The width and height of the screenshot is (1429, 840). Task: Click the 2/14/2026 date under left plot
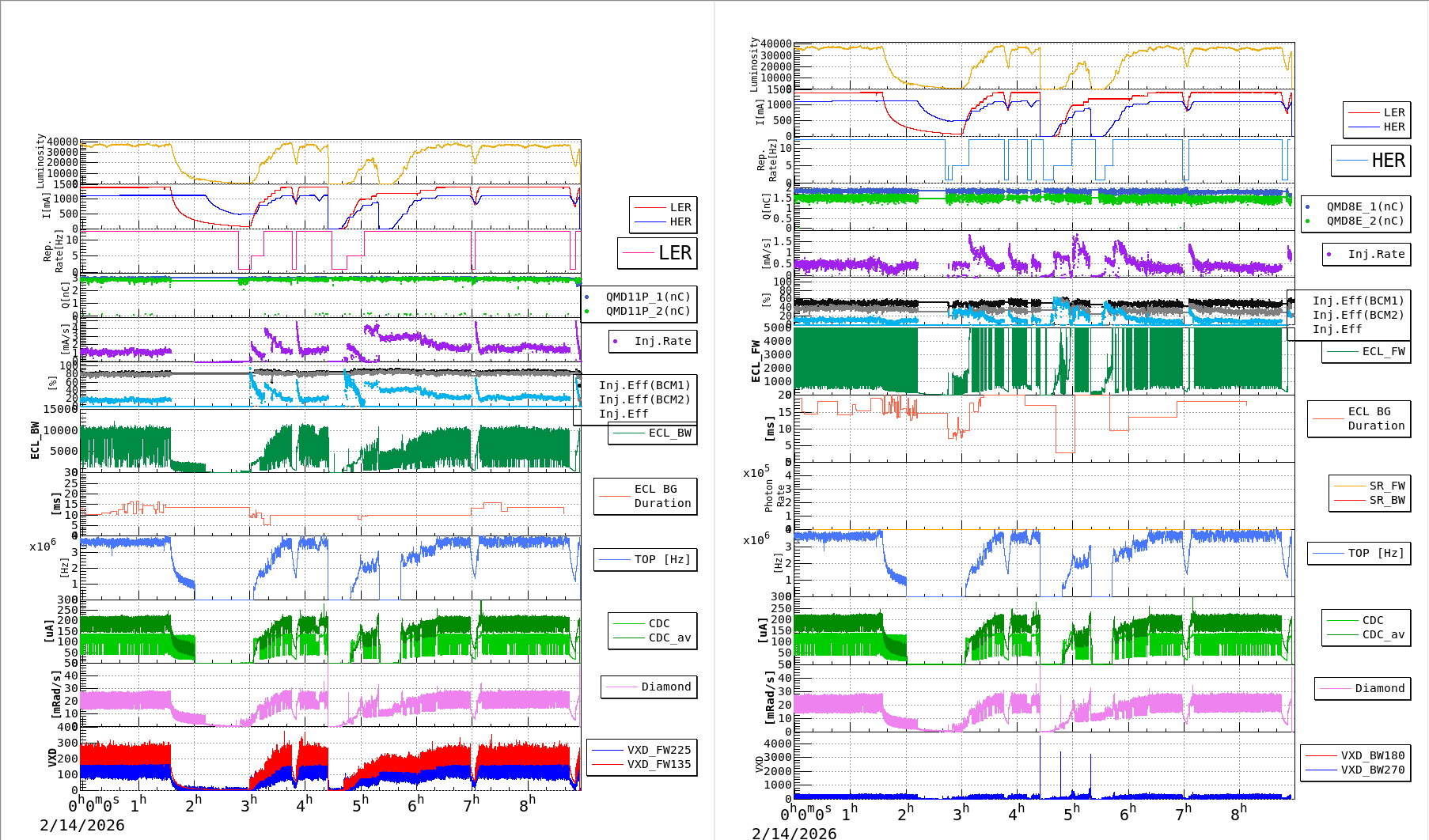(82, 825)
